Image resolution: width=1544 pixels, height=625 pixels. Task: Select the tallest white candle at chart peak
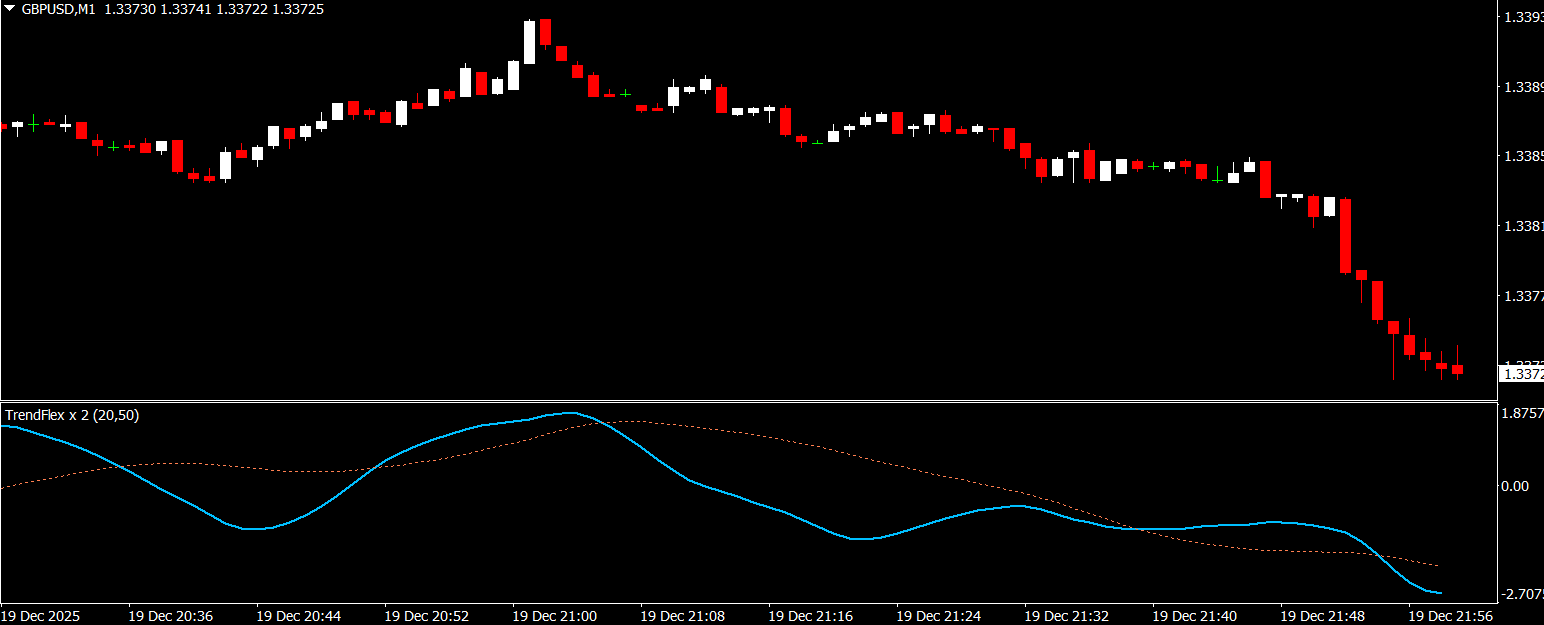pos(529,42)
